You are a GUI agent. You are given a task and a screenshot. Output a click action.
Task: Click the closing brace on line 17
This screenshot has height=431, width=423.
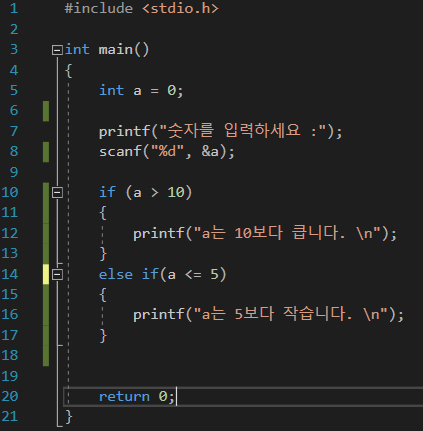[x=103, y=335]
